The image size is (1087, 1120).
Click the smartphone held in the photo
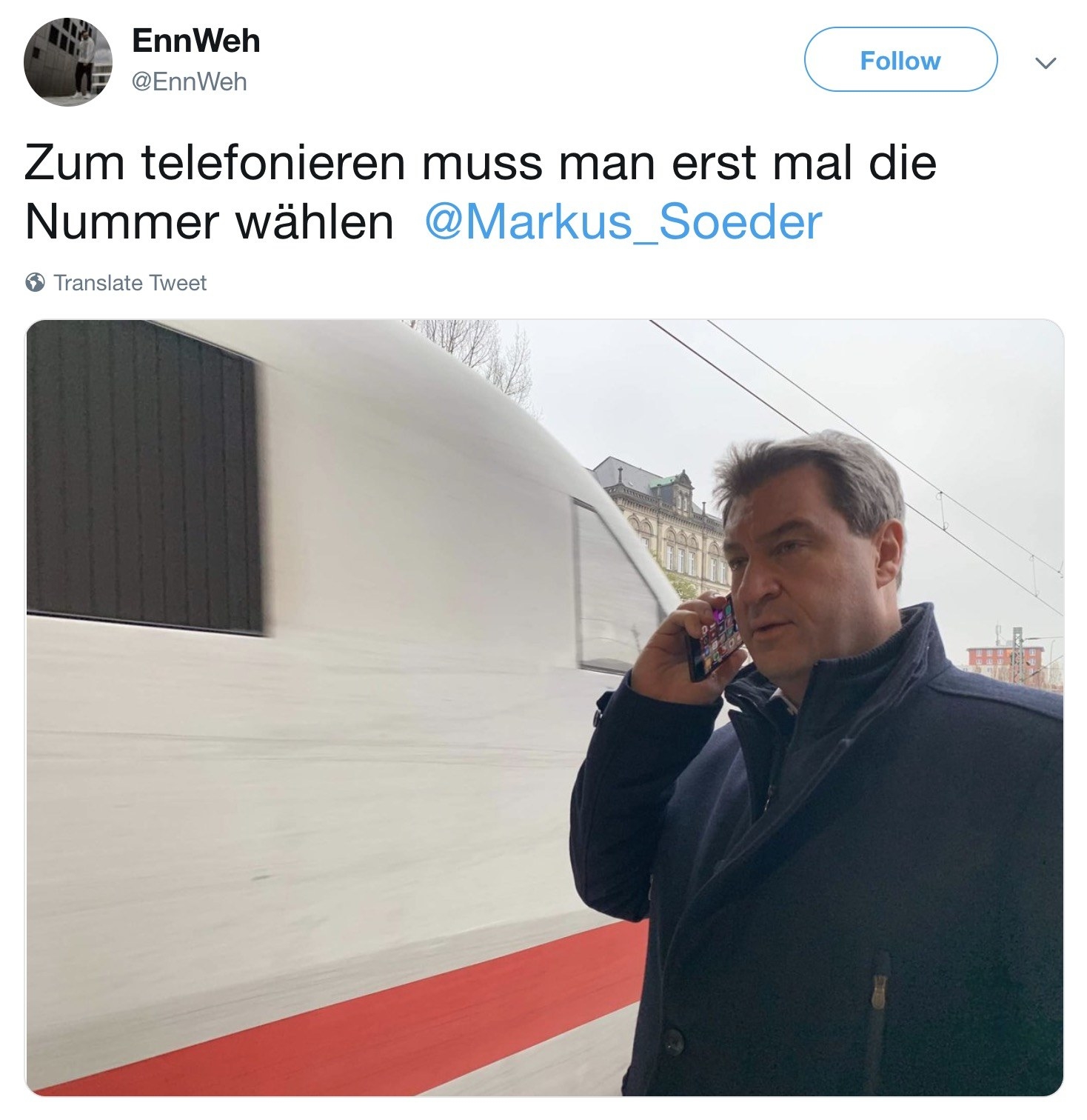712,637
